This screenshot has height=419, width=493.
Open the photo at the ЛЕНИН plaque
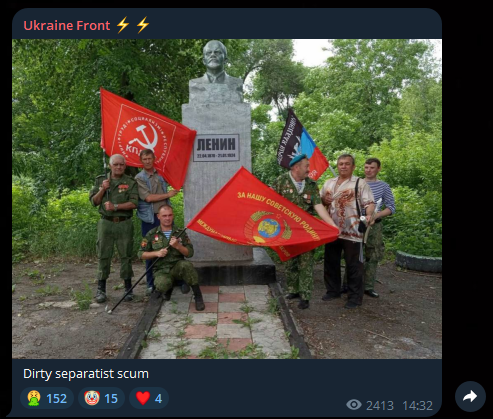[x=216, y=147]
